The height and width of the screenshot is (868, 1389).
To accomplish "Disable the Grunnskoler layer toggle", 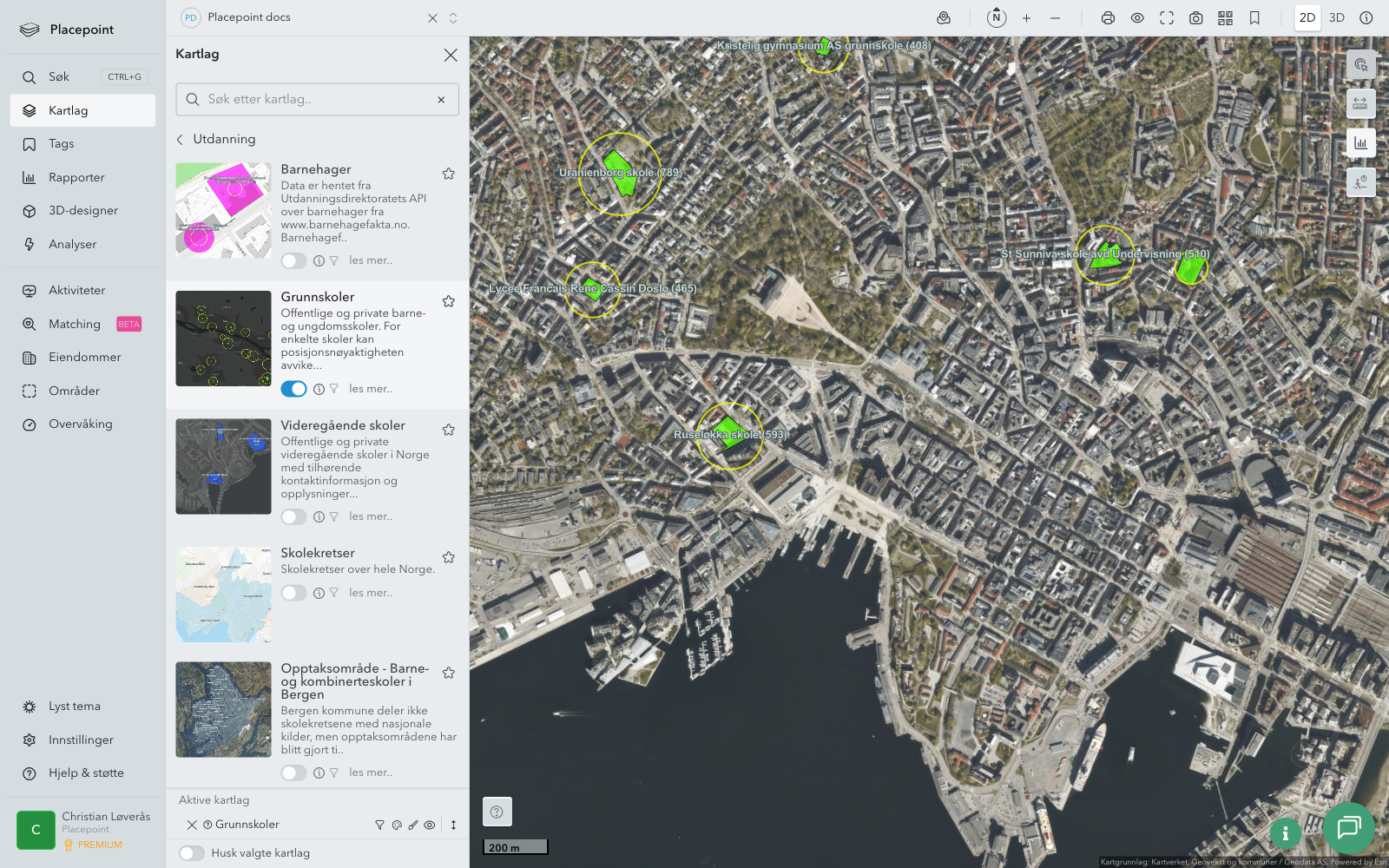I will (x=293, y=389).
